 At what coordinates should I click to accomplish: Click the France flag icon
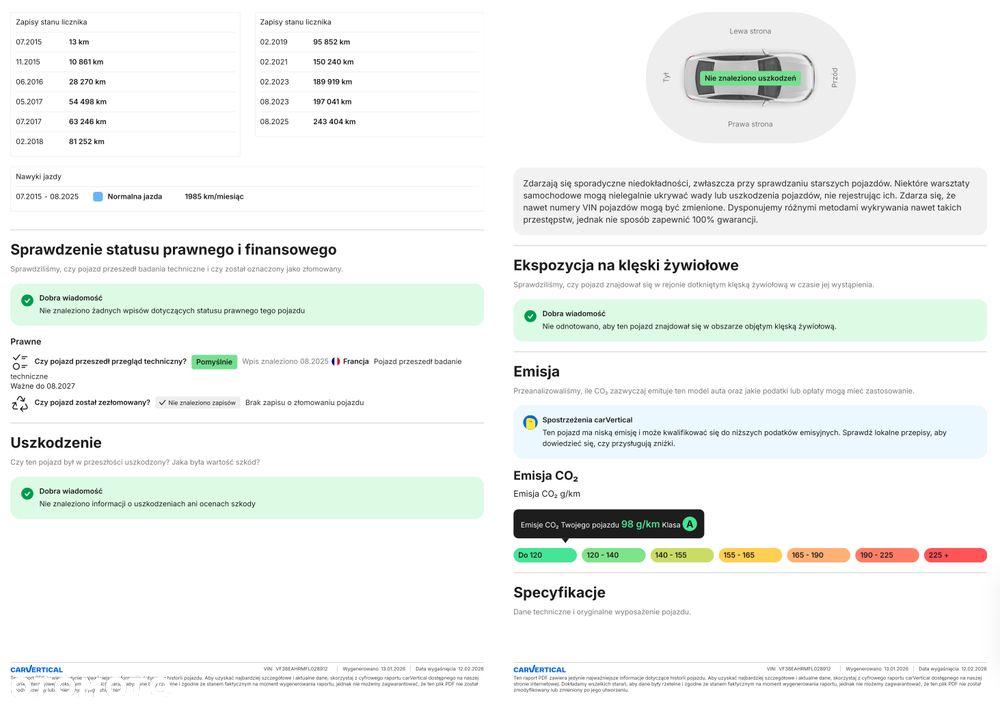(336, 361)
